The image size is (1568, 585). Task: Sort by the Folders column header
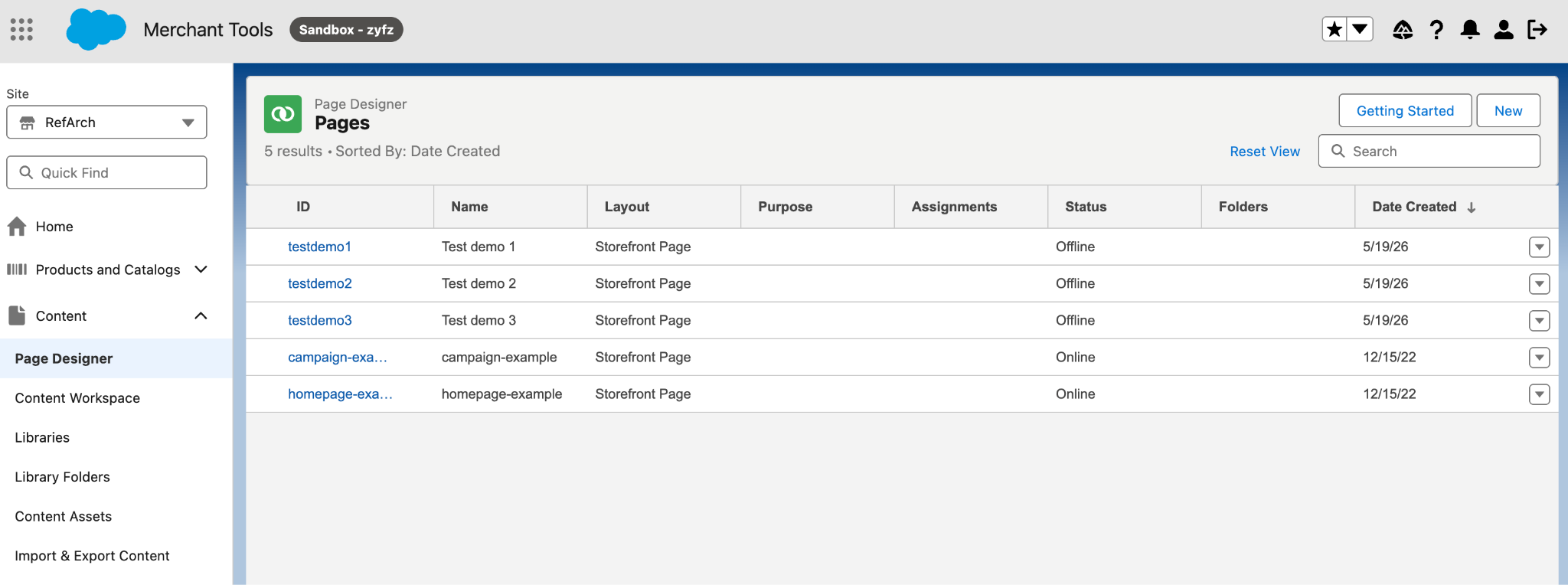click(1243, 207)
